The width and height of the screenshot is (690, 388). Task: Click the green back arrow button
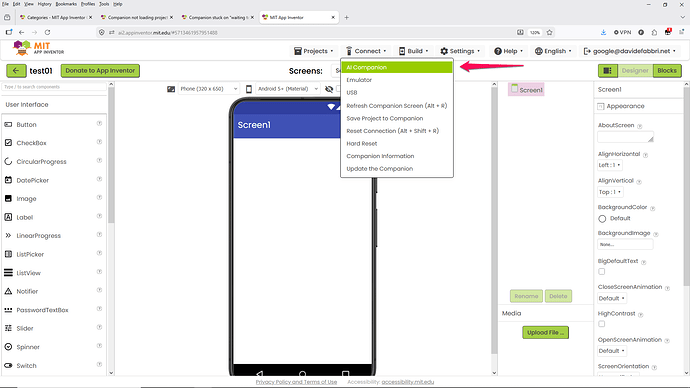coord(16,70)
